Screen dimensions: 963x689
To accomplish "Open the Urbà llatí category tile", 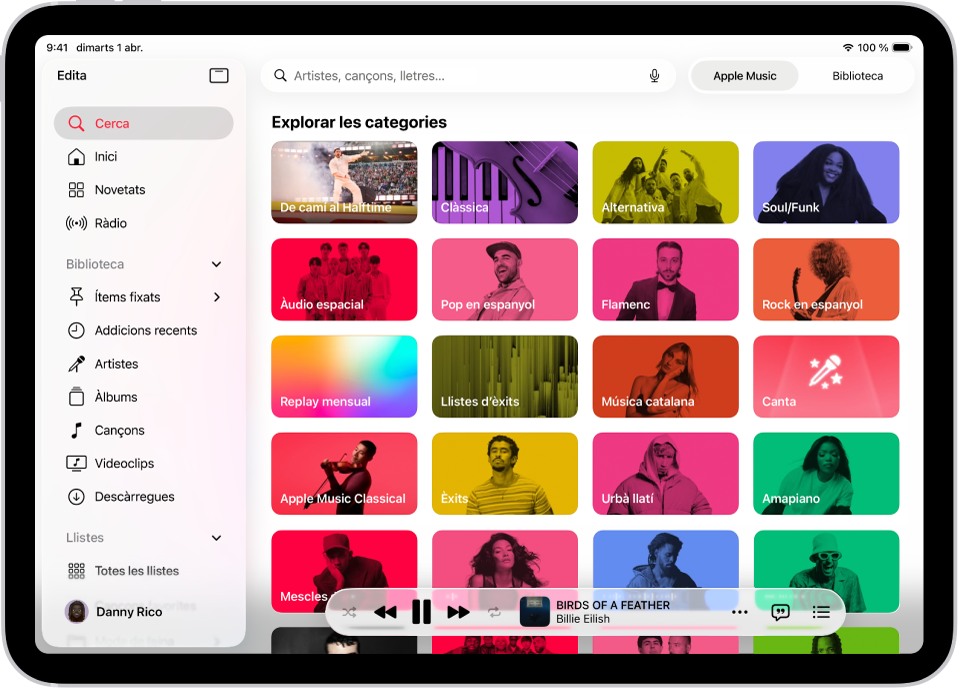I will pyautogui.click(x=665, y=473).
